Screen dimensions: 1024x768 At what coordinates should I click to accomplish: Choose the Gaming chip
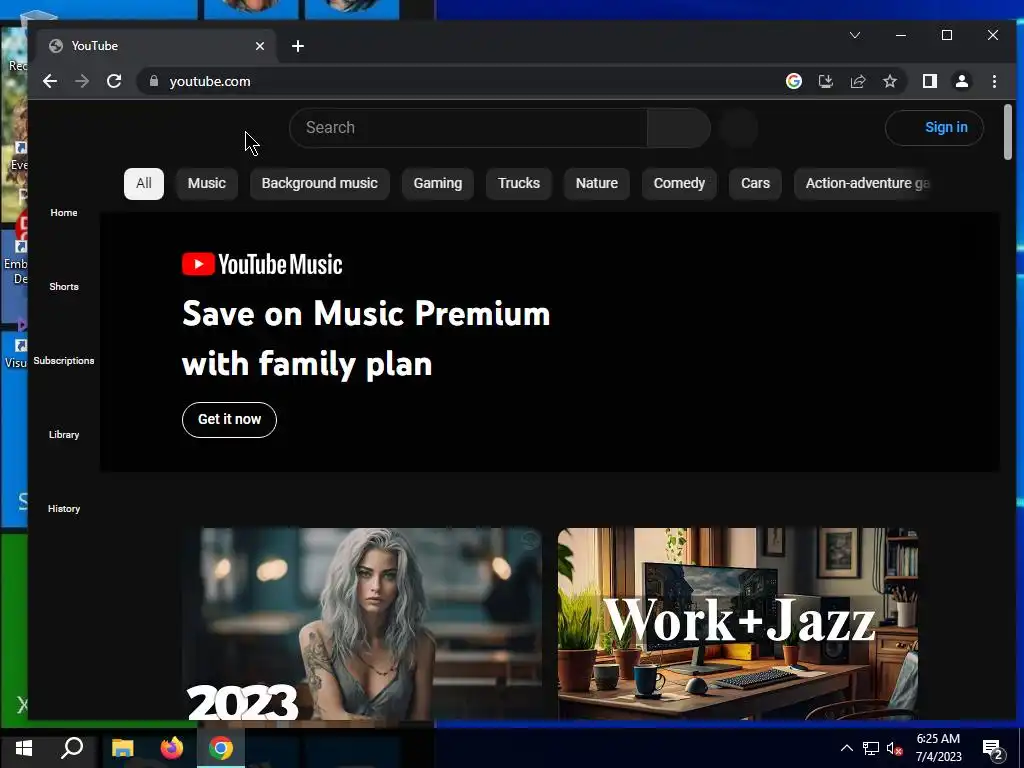438,184
